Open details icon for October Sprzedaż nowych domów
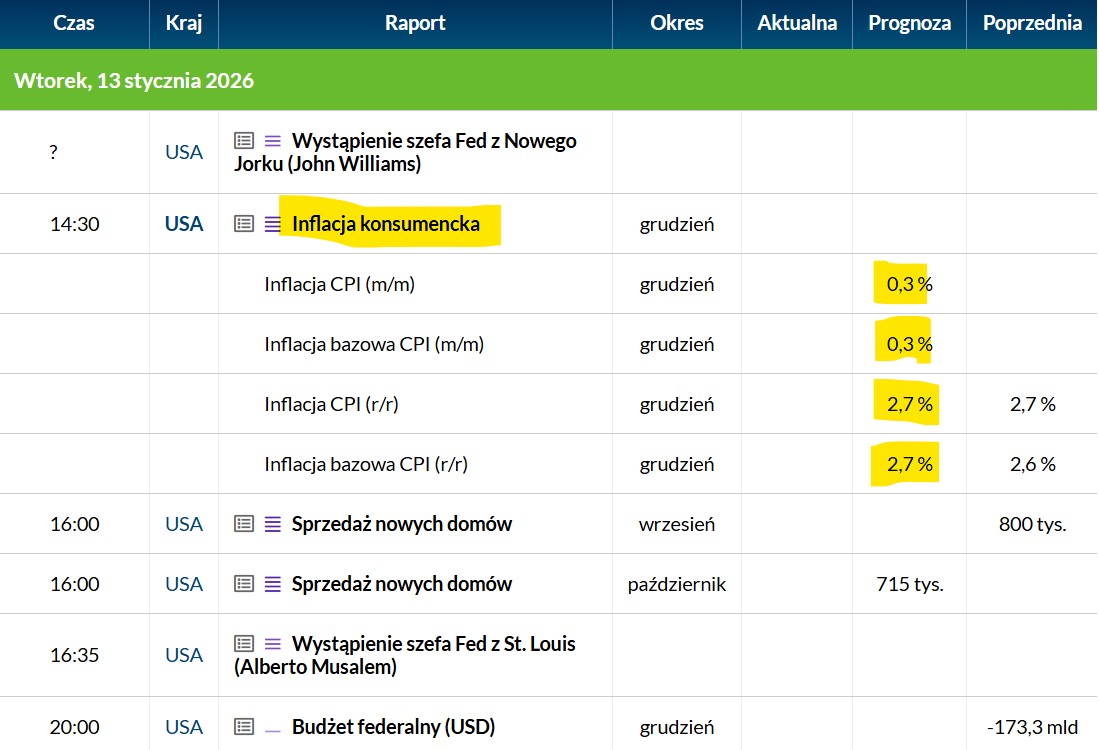Image resolution: width=1099 pixels, height=750 pixels. tap(244, 584)
